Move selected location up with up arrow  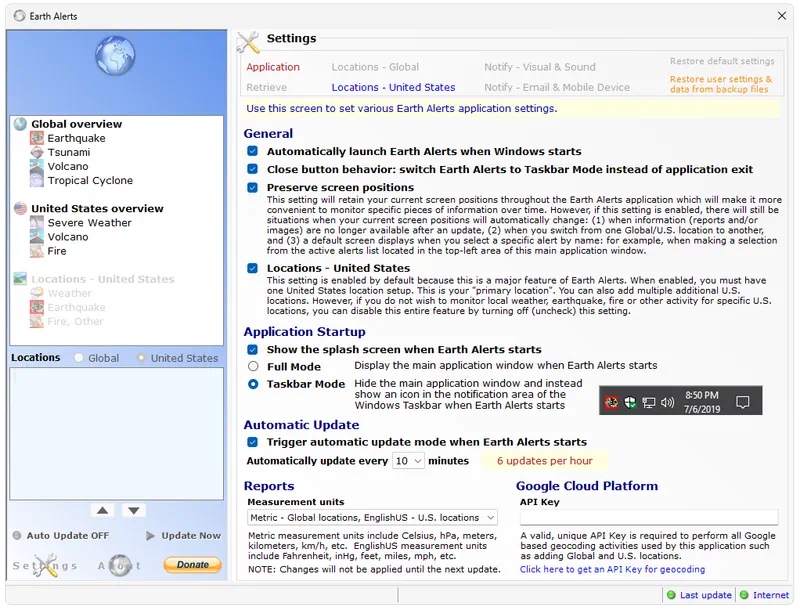click(103, 511)
